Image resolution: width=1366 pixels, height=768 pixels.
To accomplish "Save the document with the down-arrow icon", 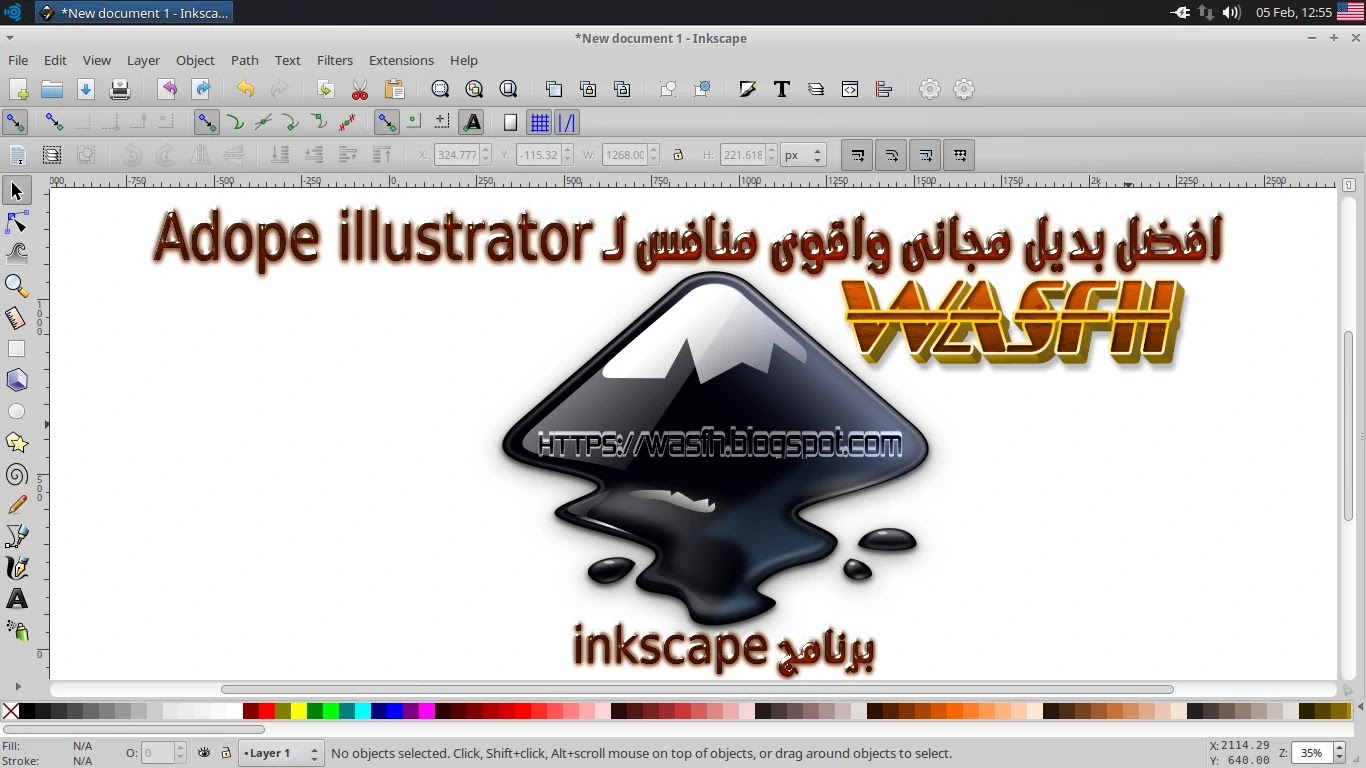I will [86, 89].
